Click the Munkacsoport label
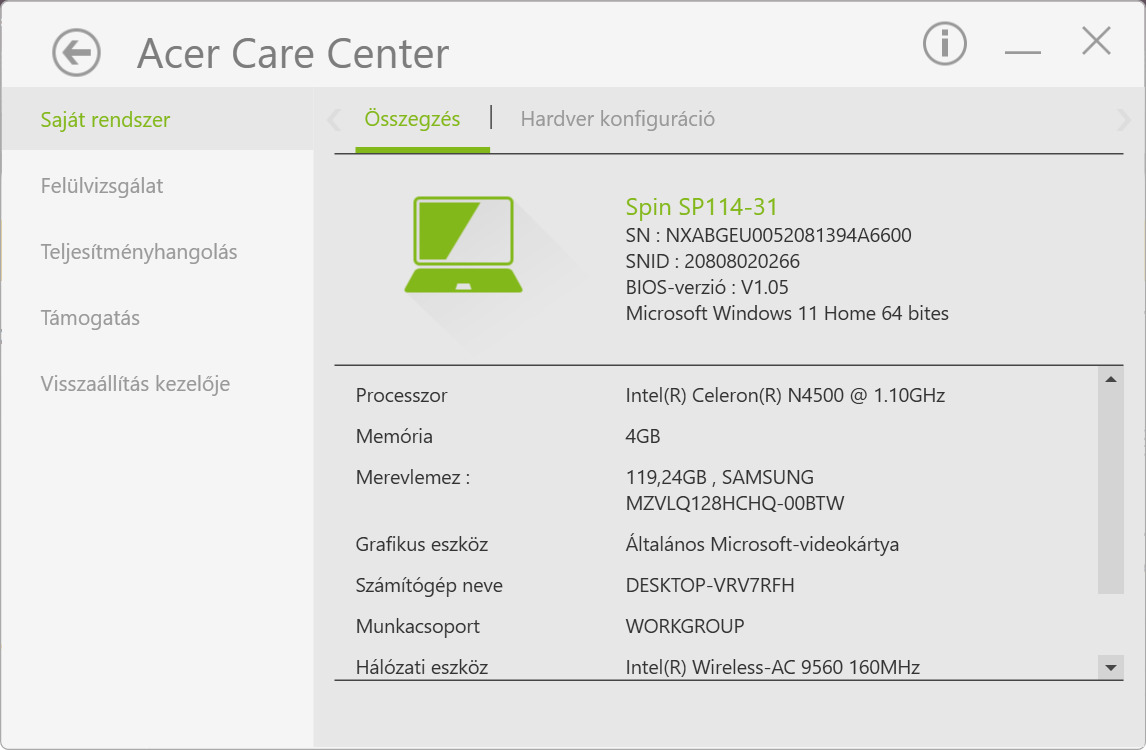1146x750 pixels. [x=417, y=626]
